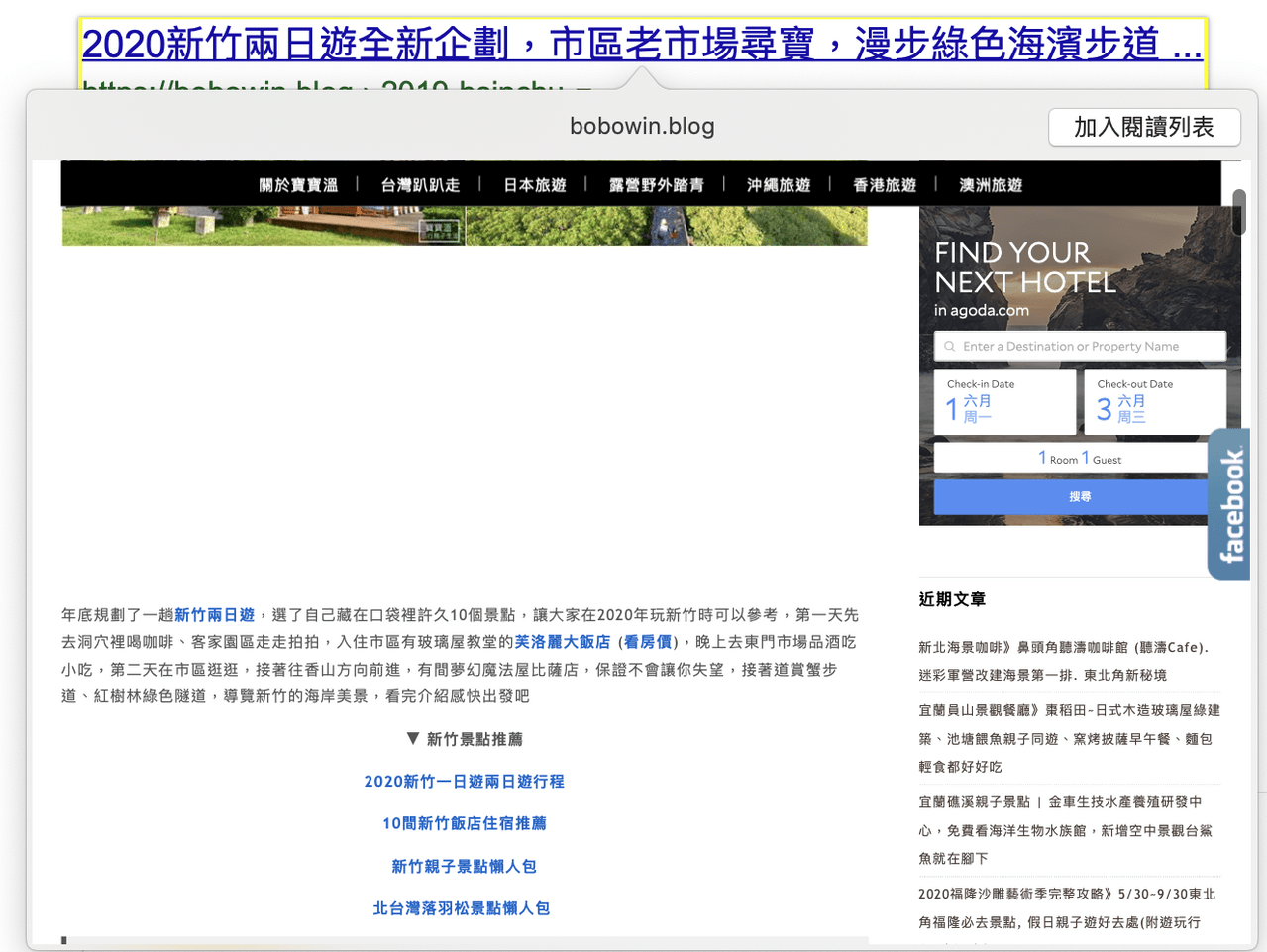Open 關於寶寶溫 menu item
The width and height of the screenshot is (1267, 952).
pyautogui.click(x=298, y=185)
